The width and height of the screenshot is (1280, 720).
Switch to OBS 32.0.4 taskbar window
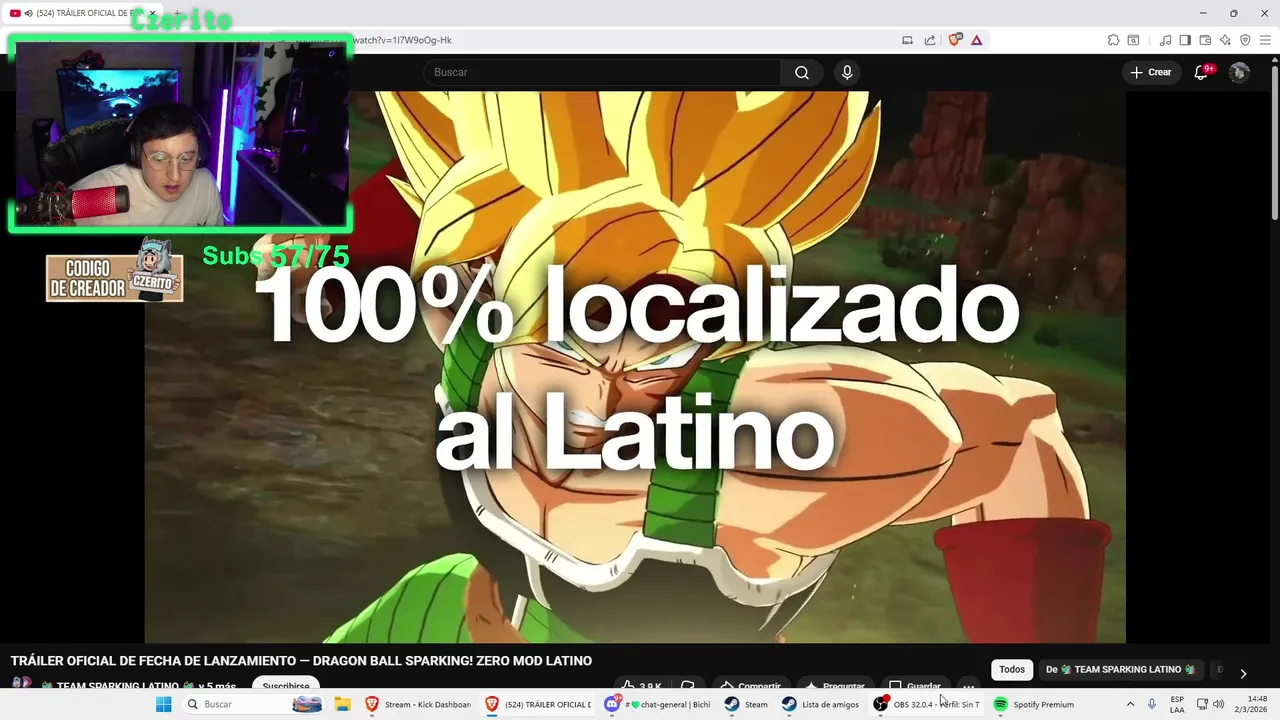tap(926, 704)
